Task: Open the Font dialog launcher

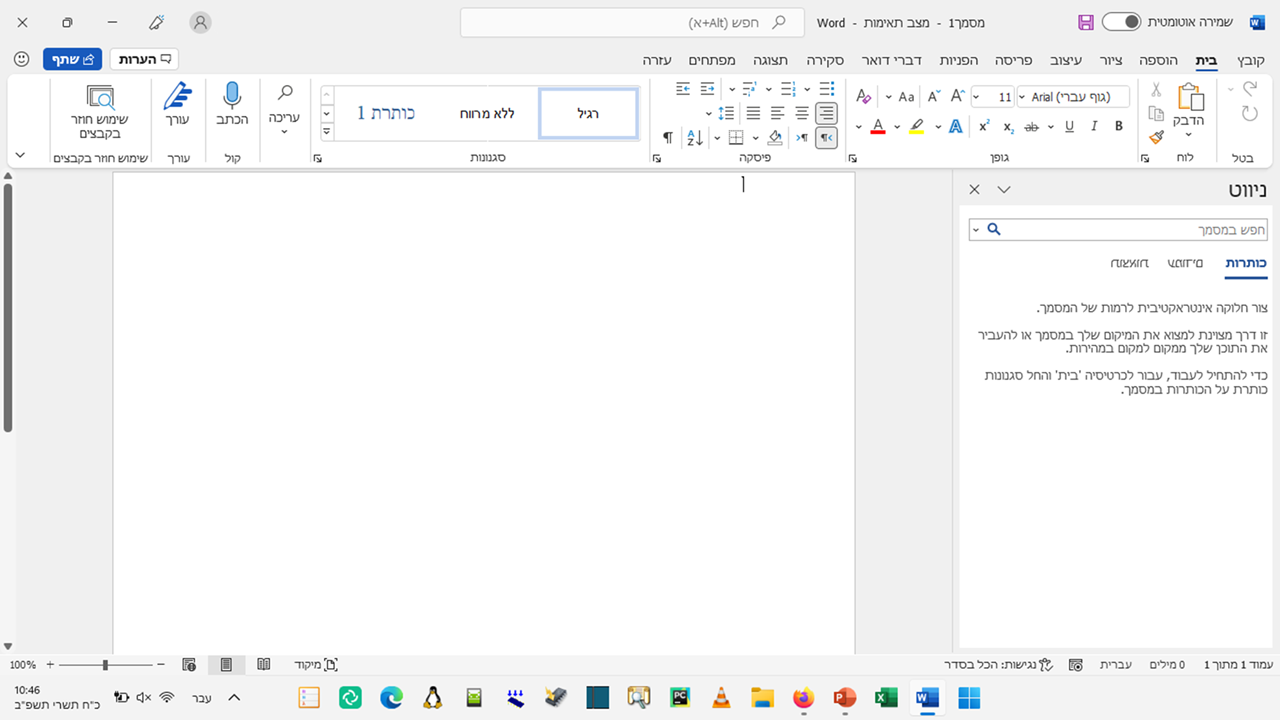Action: coord(852,158)
